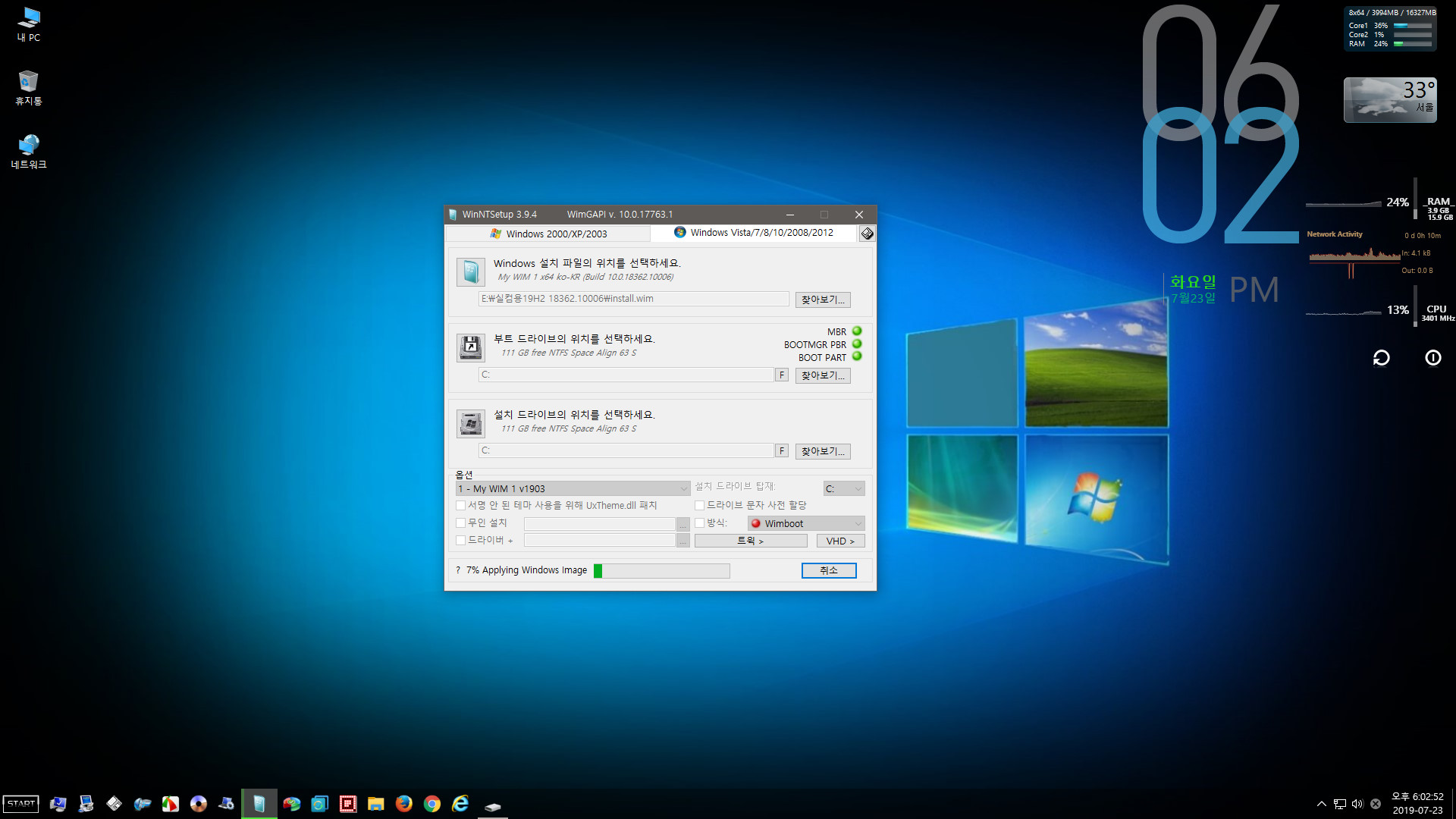Switch to Windows 2000/XP/2003 tab
Image resolution: width=1456 pixels, height=819 pixels.
pyautogui.click(x=548, y=234)
